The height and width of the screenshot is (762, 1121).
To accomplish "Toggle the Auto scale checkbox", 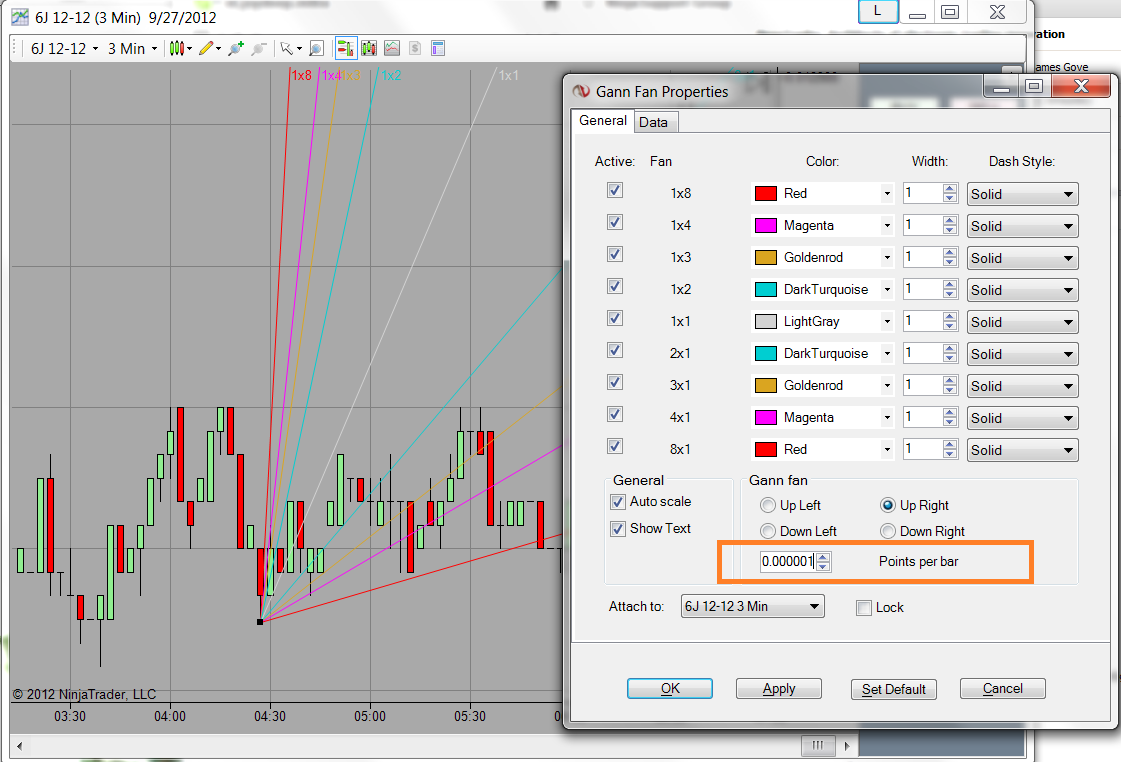I will (x=618, y=503).
